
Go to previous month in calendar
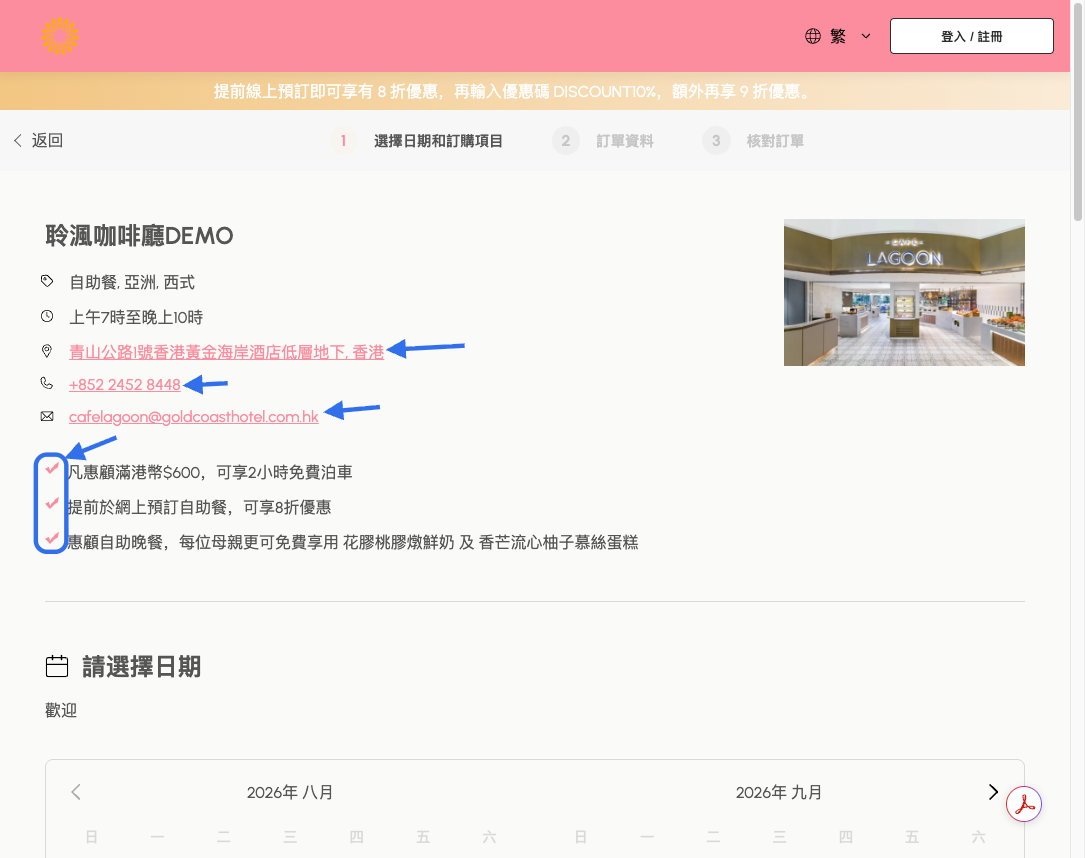tap(76, 792)
